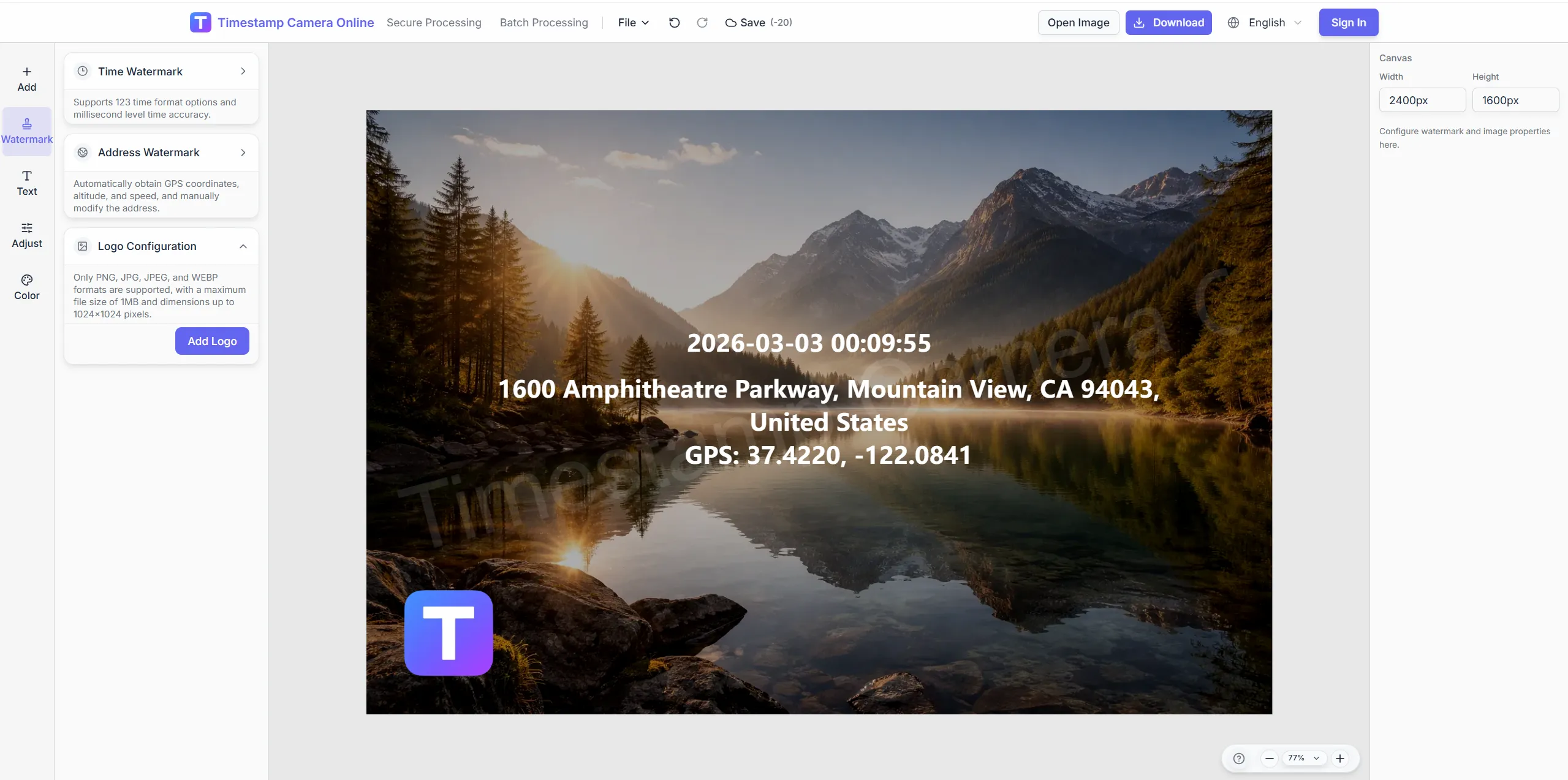Click the help question mark icon
Screen dimensions: 1568x780
pos(1238,759)
